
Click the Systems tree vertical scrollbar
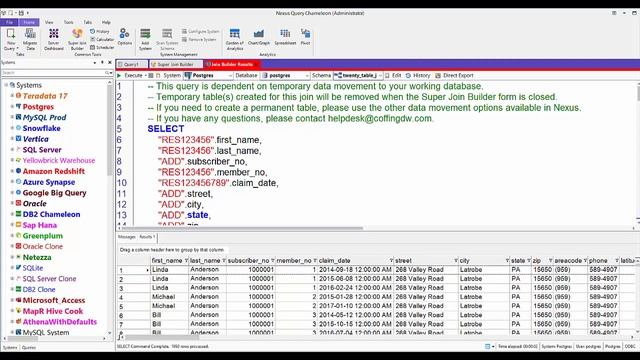pyautogui.click(x=109, y=131)
